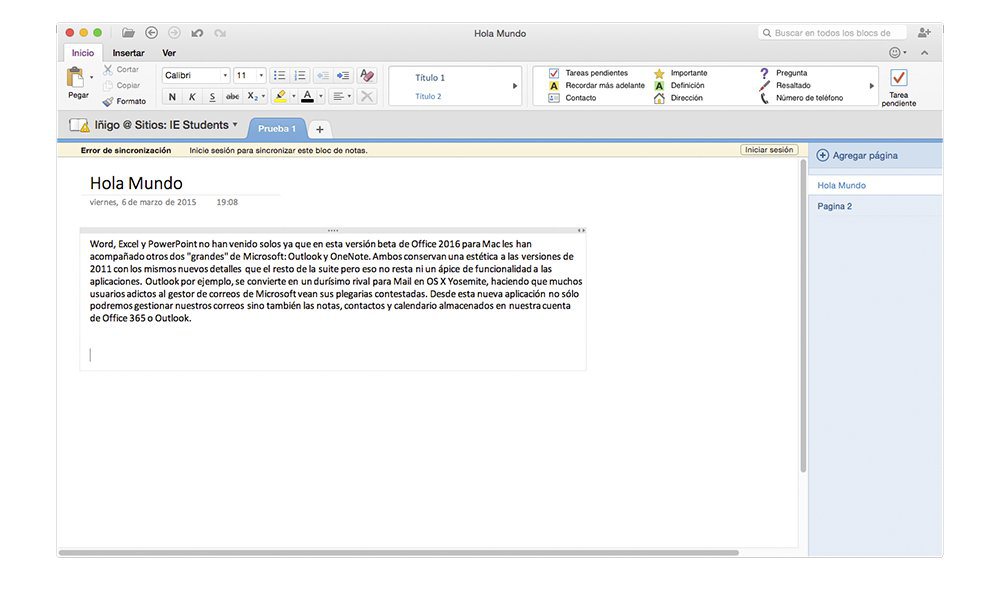Select the Formato painter
Screen dimensions: 1000x589
[124, 101]
